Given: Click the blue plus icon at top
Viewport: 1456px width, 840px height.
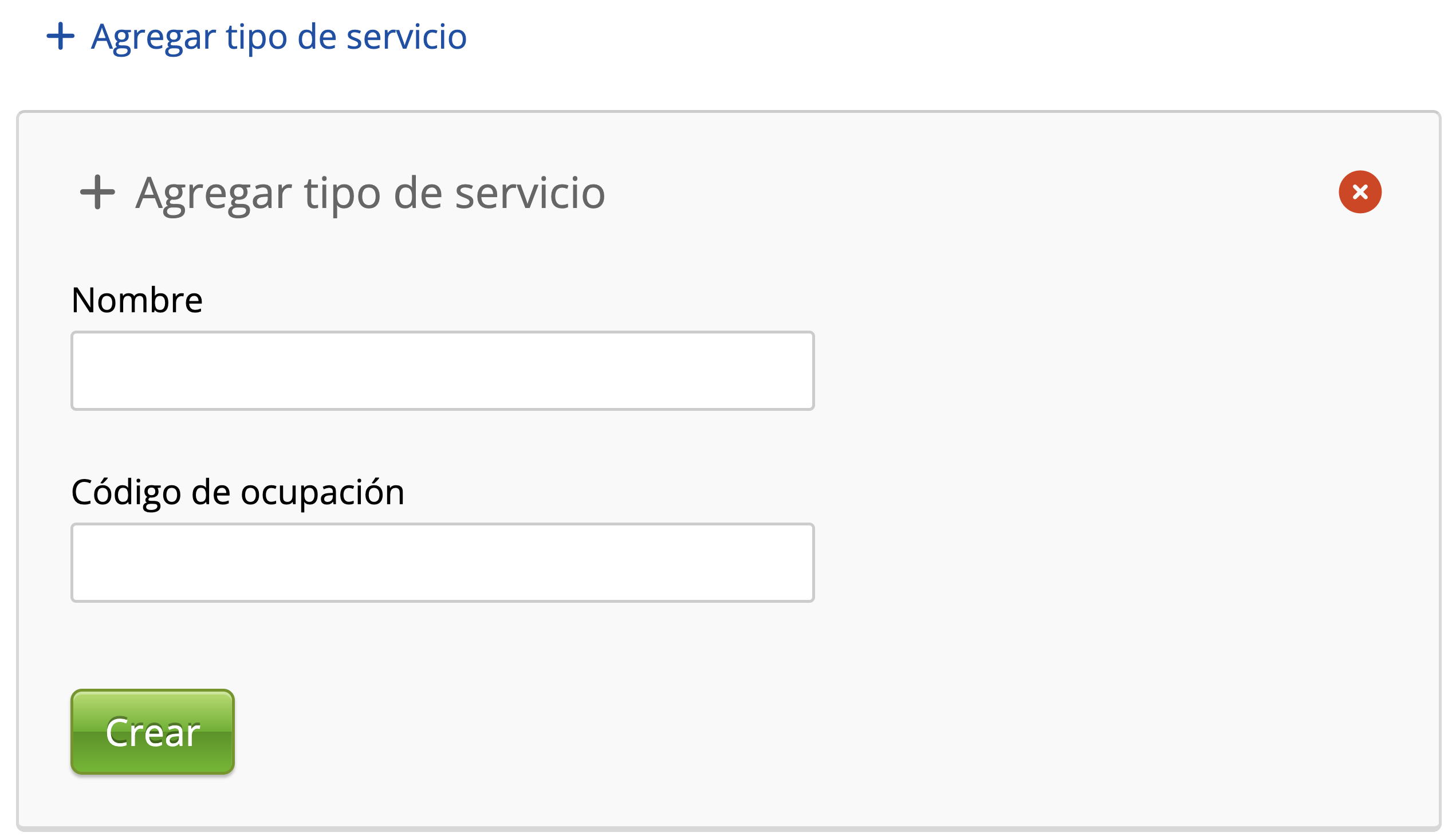Looking at the screenshot, I should tap(61, 36).
